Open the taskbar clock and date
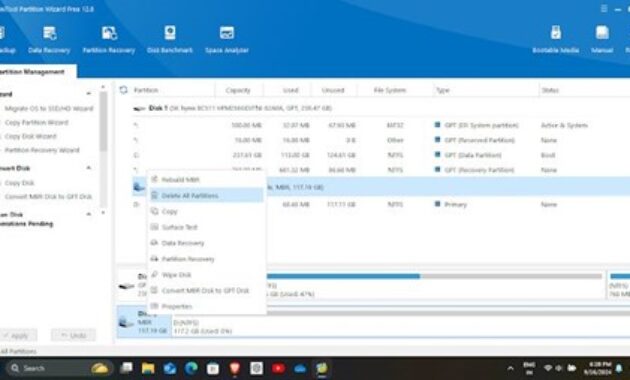The height and width of the screenshot is (380, 630). coord(597,368)
